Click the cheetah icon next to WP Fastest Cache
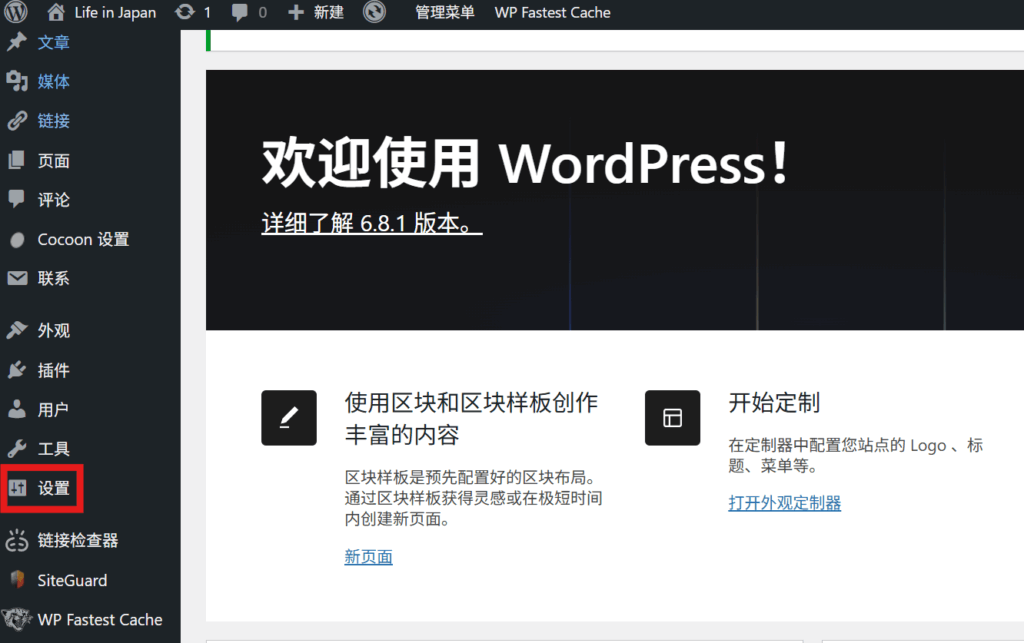1024x643 pixels. 16,619
